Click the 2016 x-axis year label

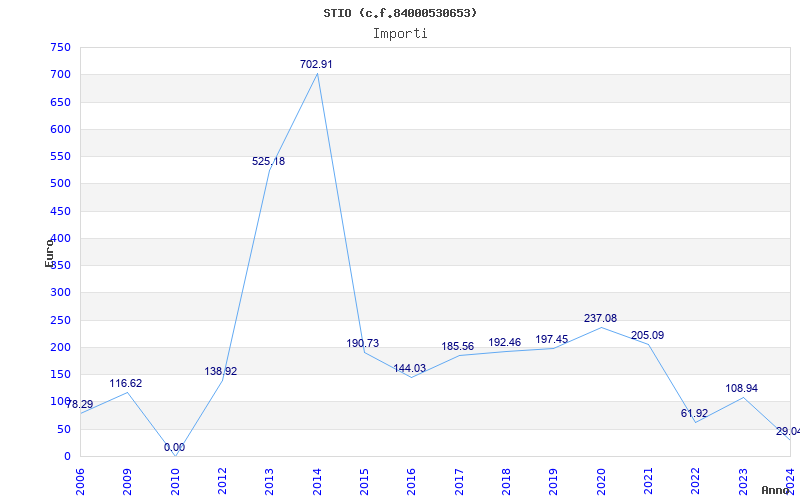coord(411,482)
